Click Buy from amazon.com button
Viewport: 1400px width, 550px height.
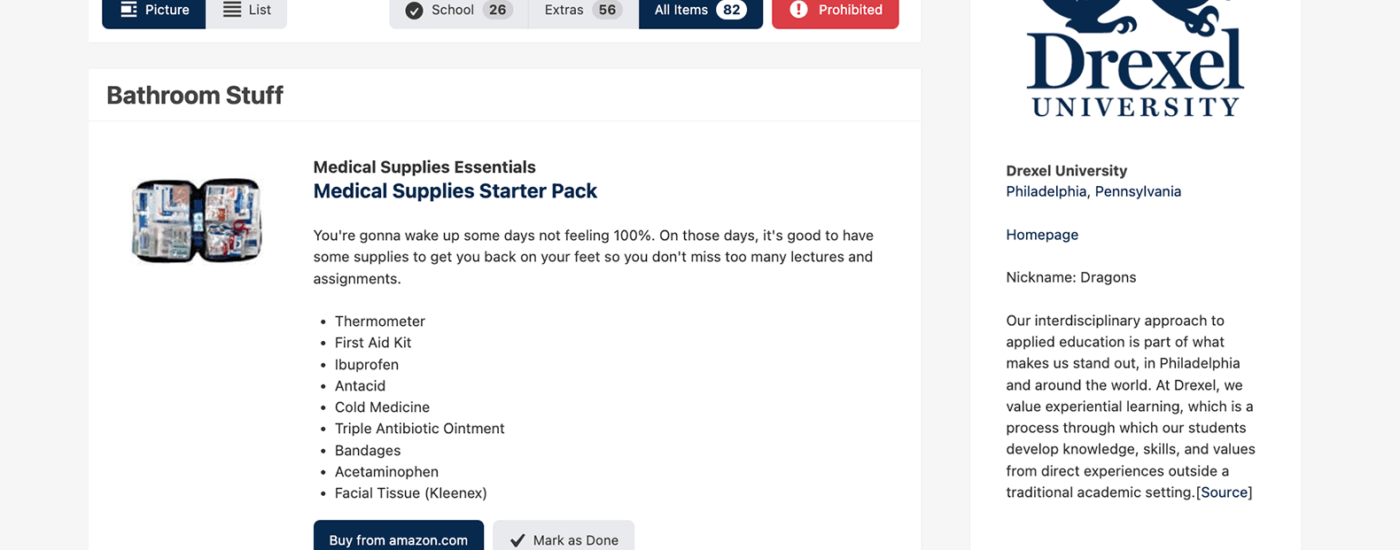point(398,537)
